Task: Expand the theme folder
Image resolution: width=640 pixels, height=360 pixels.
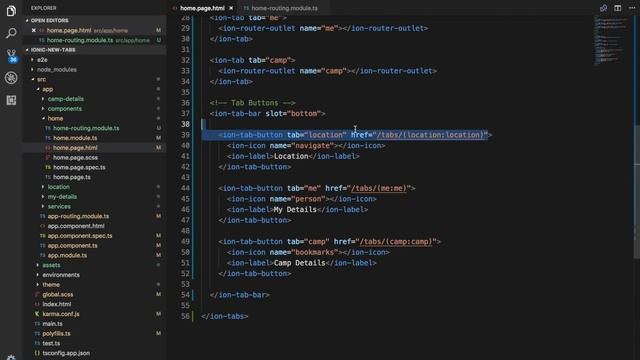Action: (x=51, y=285)
